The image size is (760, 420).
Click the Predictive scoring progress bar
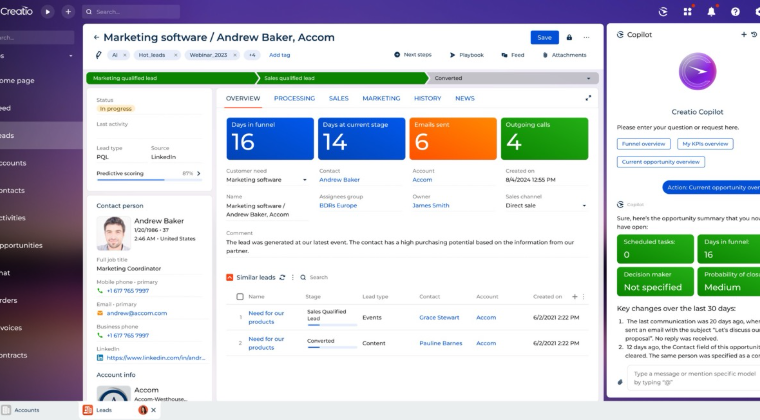click(149, 180)
